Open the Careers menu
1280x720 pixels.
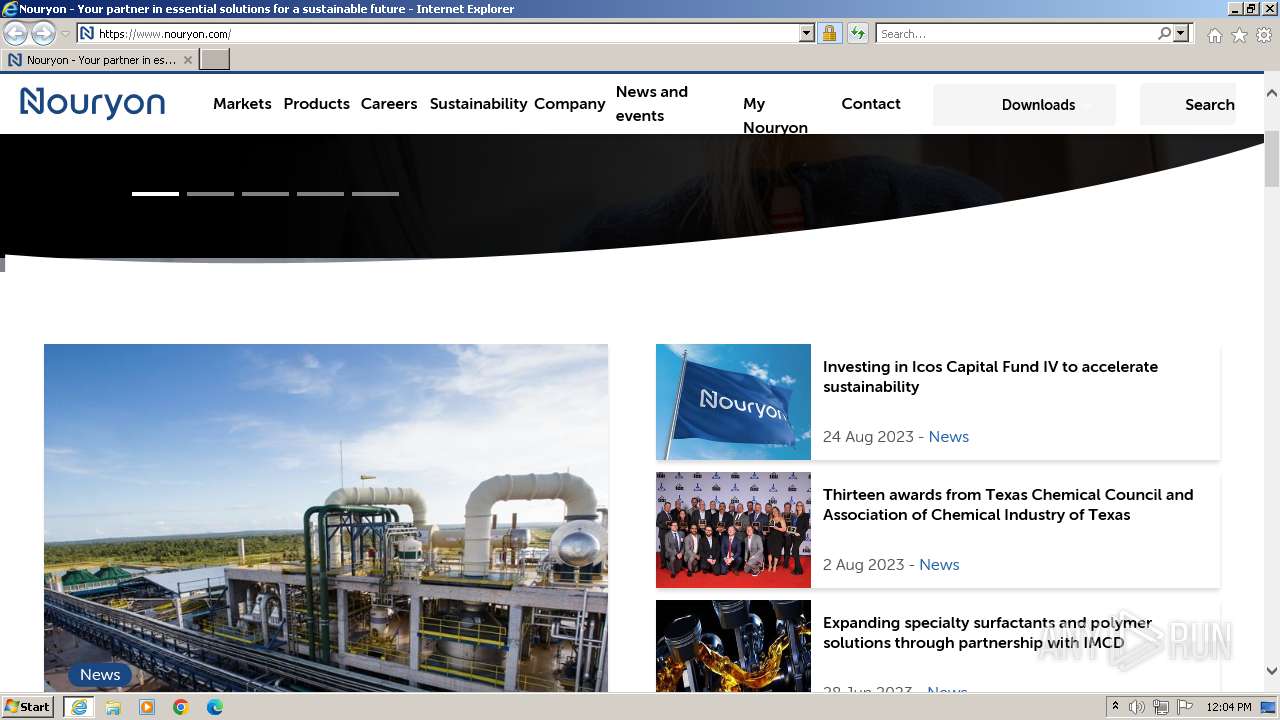[x=389, y=104]
